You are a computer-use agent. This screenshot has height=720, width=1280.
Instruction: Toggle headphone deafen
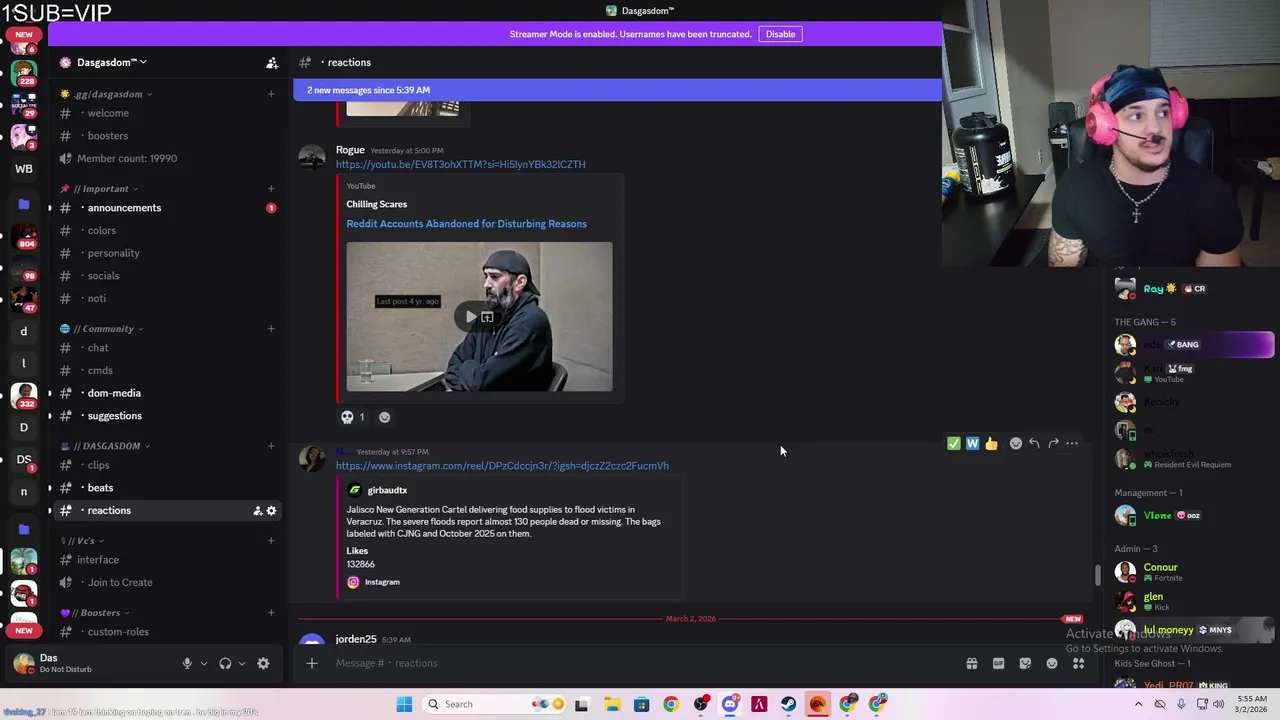tap(225, 663)
